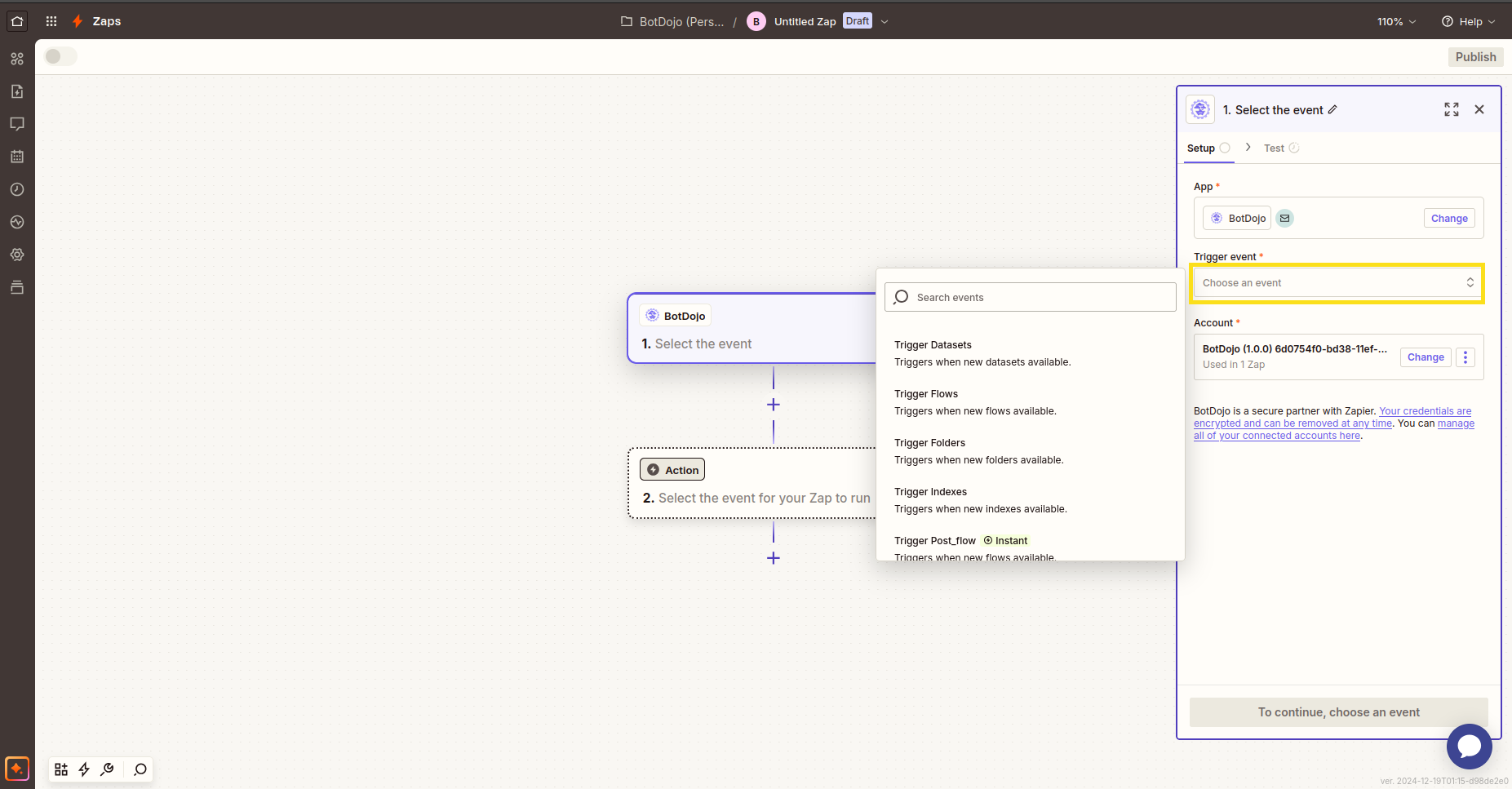Open the activity status icon in sidebar
Viewport: 1512px width, 789px height.
17,222
